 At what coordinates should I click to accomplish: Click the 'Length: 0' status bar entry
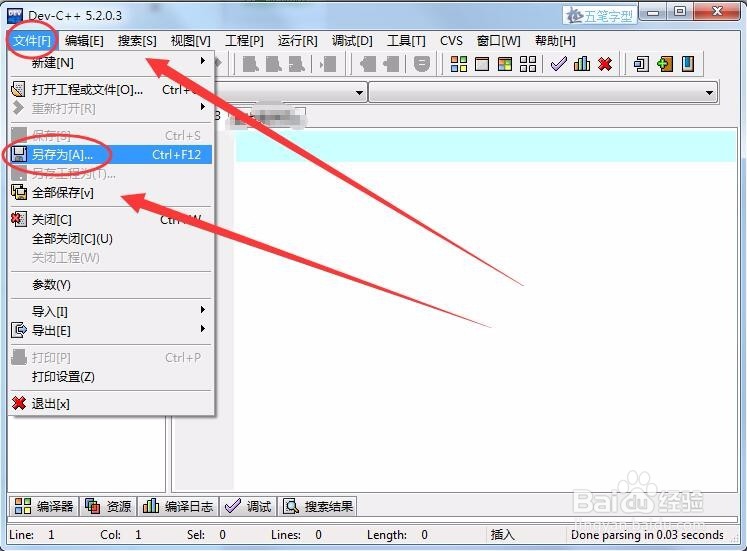point(397,535)
